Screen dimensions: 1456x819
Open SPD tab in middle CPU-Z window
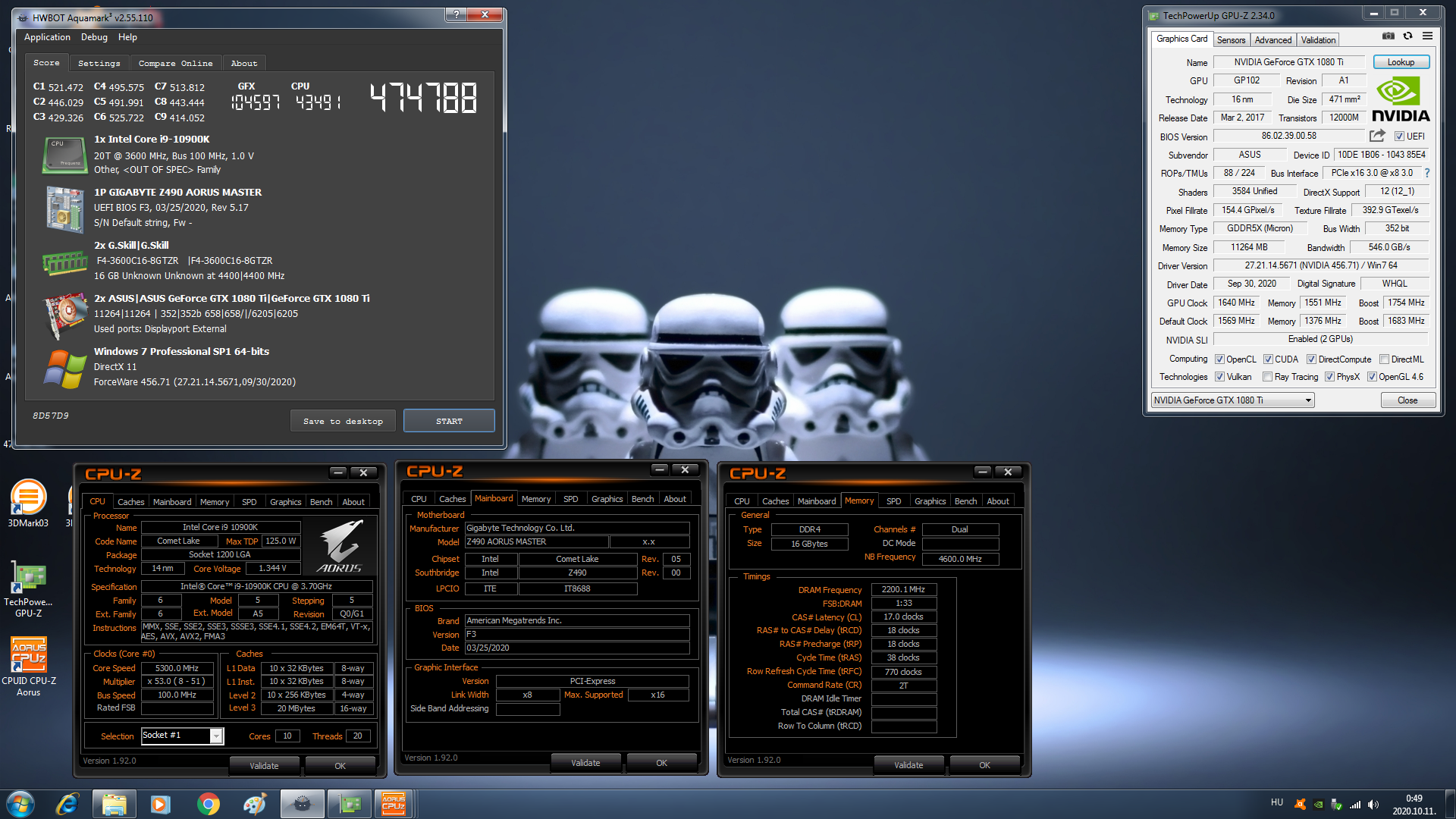570,499
